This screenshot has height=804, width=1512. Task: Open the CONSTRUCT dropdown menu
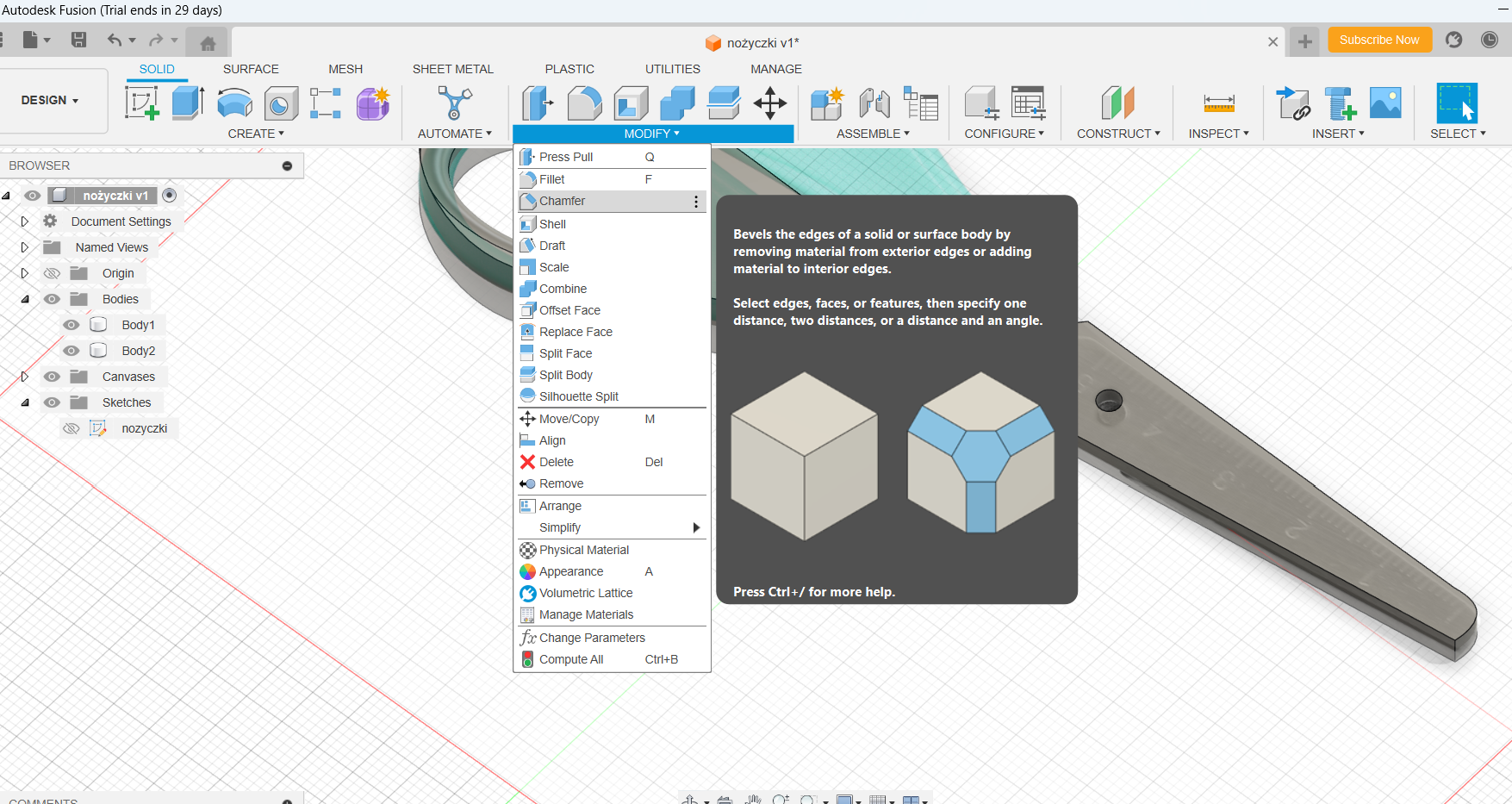[x=1118, y=134]
